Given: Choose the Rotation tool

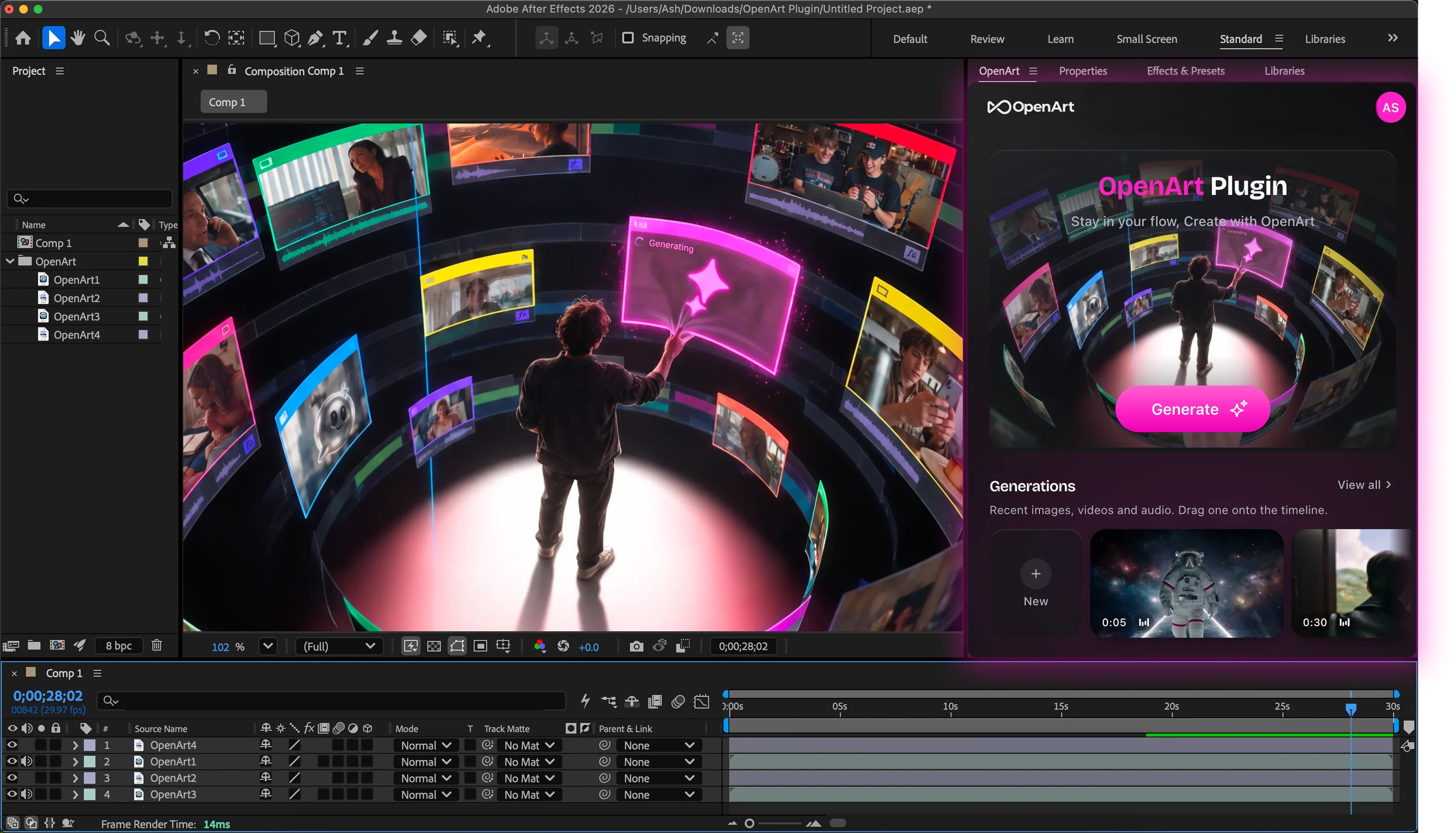Looking at the screenshot, I should (x=212, y=38).
